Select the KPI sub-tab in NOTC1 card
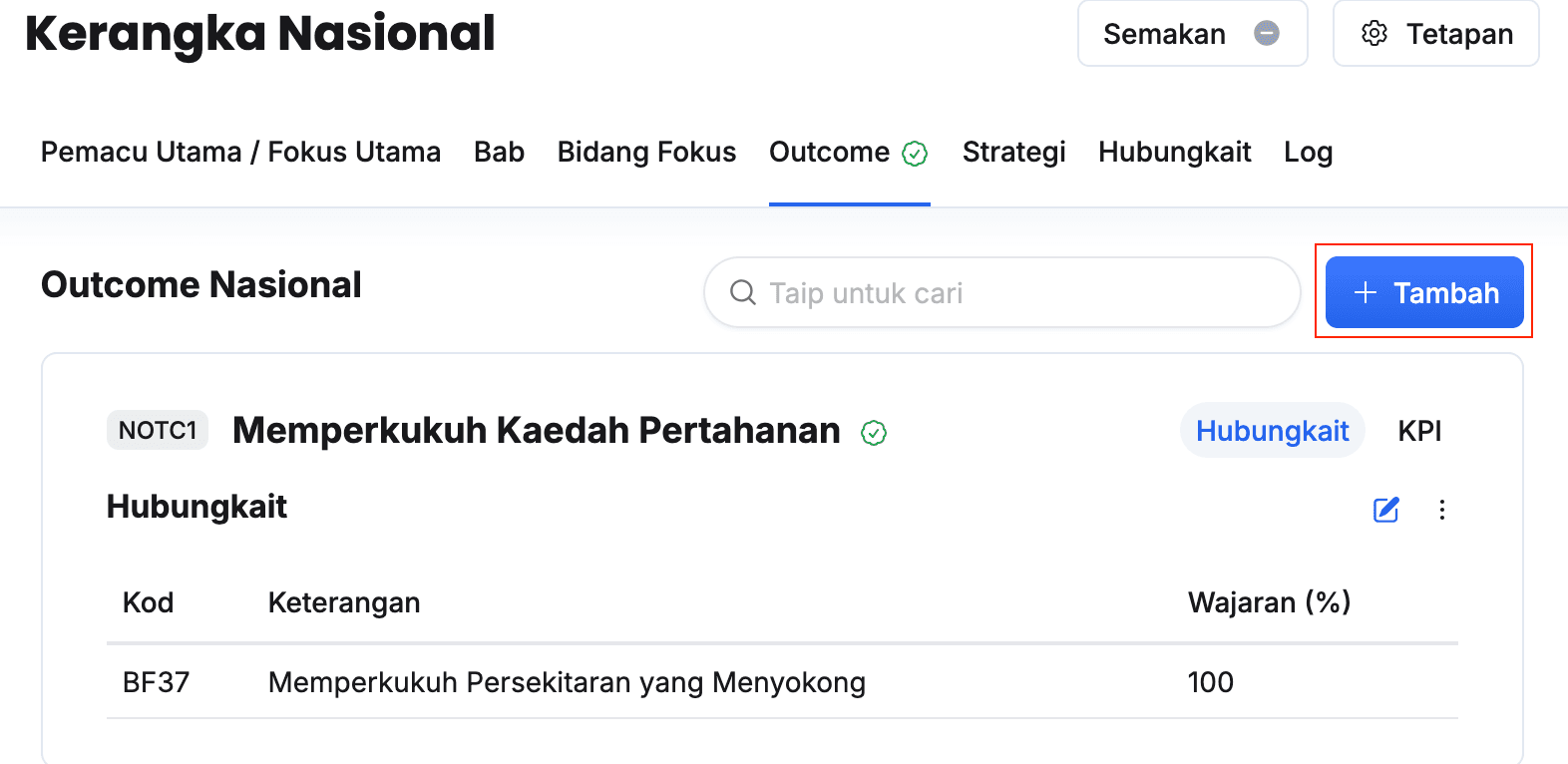This screenshot has height=764, width=1568. (1419, 431)
